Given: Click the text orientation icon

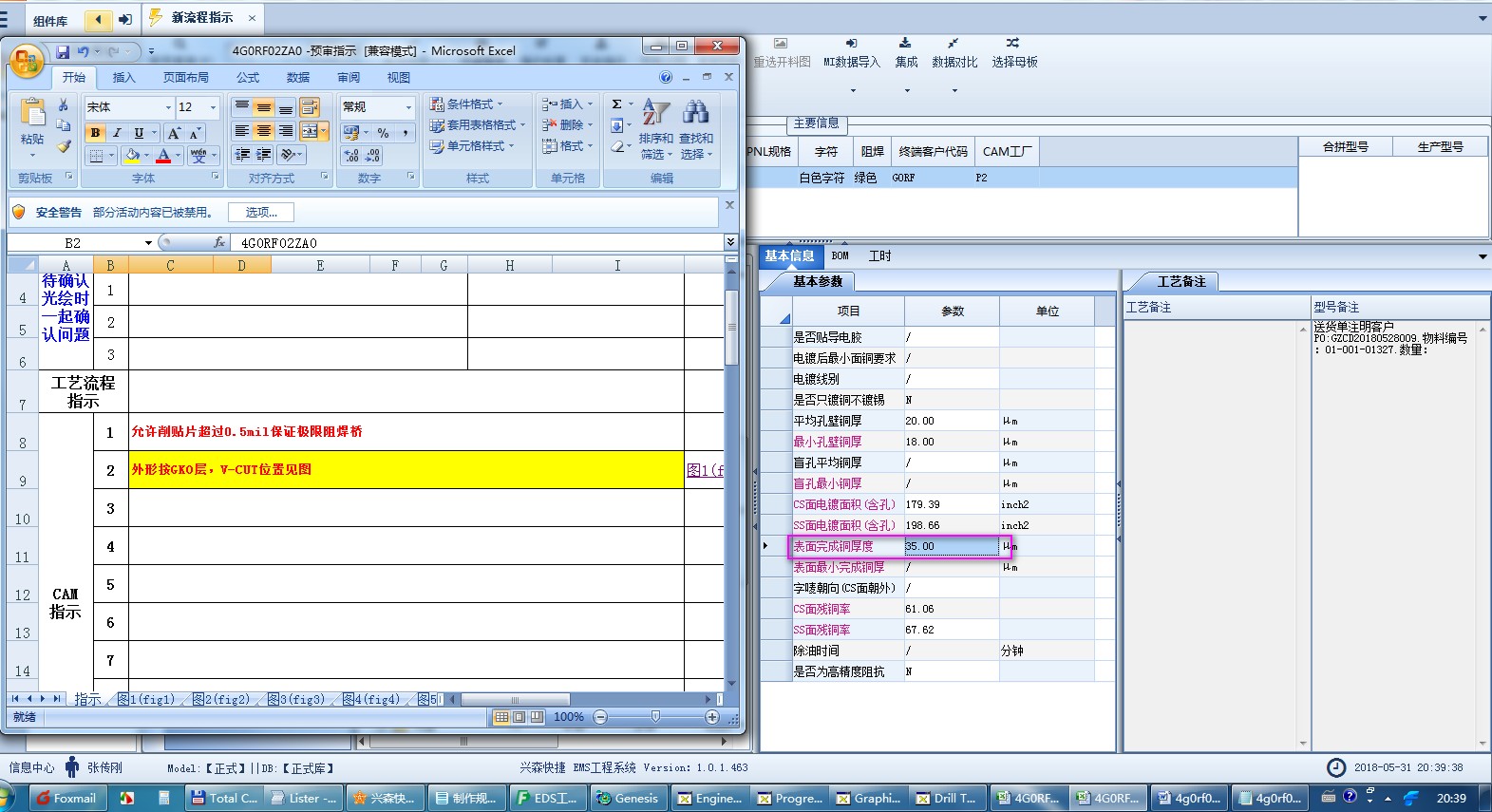Looking at the screenshot, I should (289, 154).
